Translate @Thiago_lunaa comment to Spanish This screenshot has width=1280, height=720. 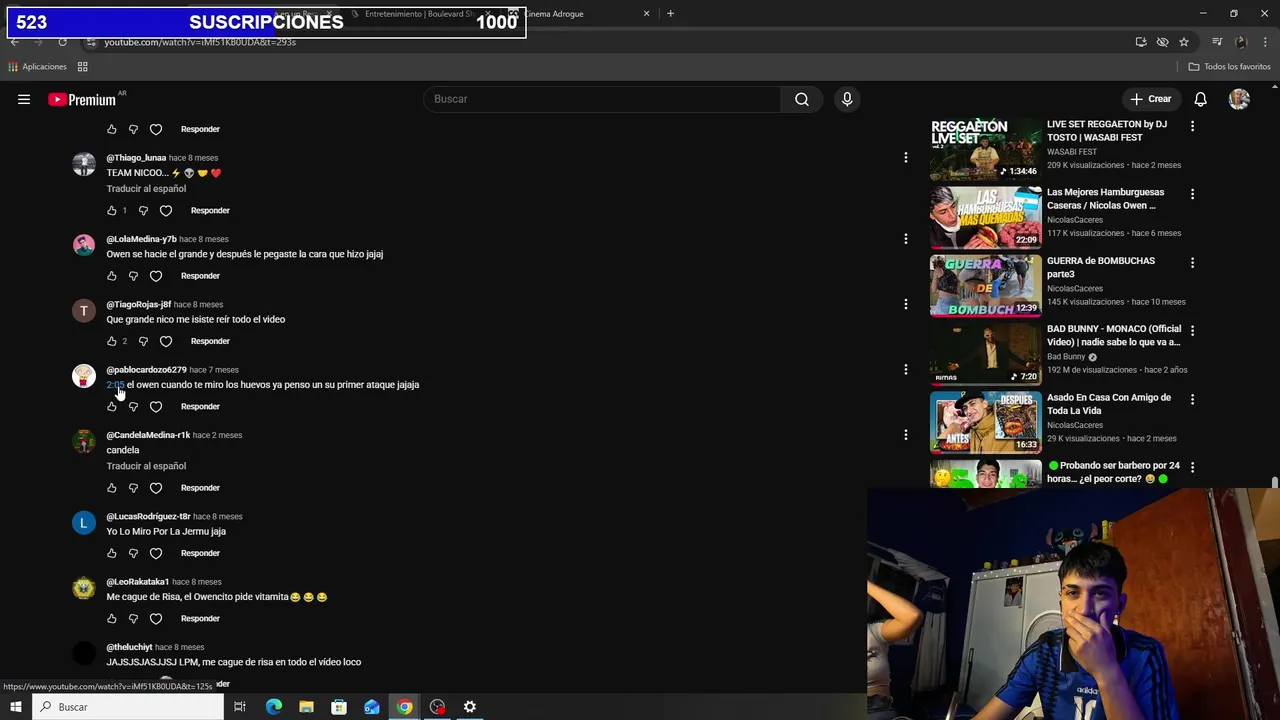[146, 189]
